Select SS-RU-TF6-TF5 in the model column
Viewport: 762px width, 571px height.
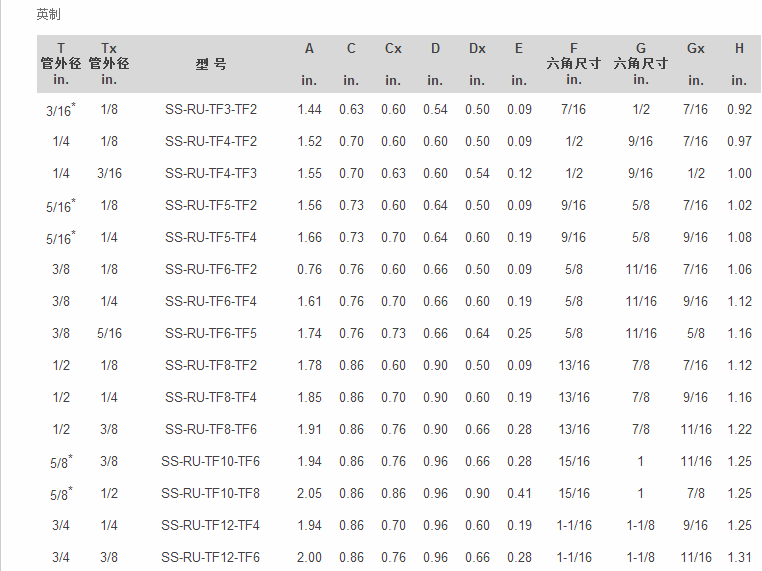point(210,334)
